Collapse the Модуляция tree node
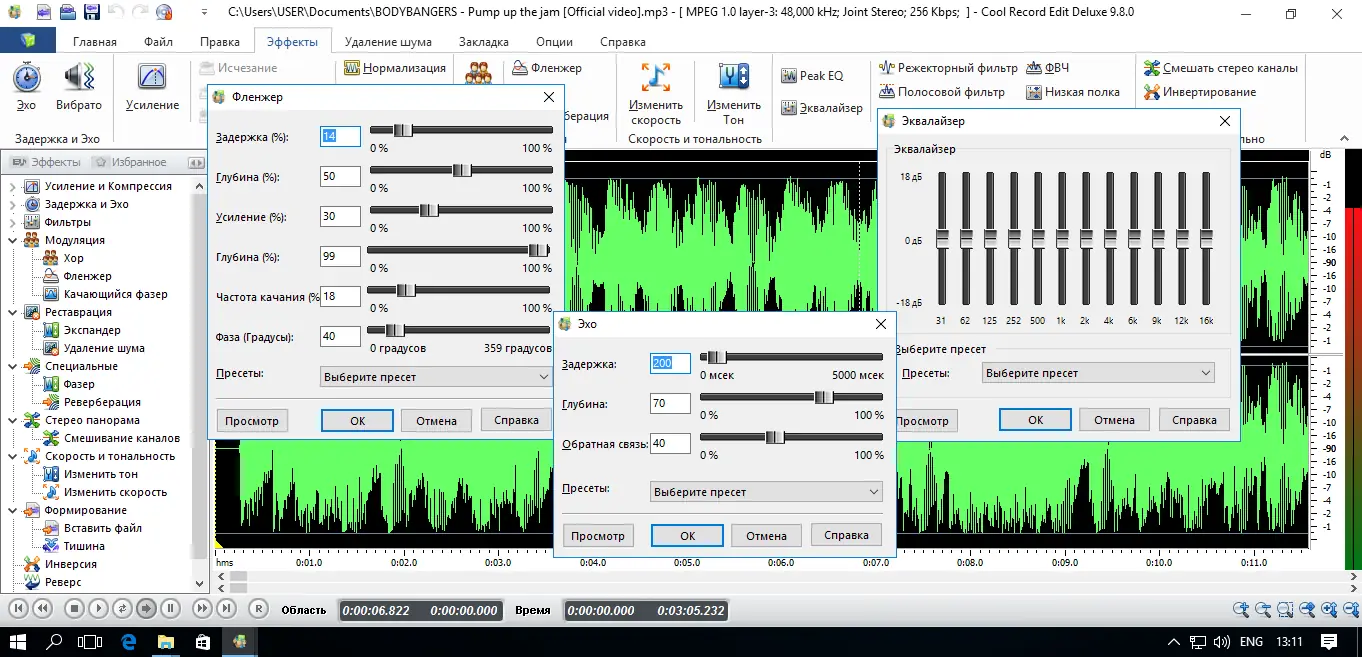The image size is (1362, 657). [14, 240]
